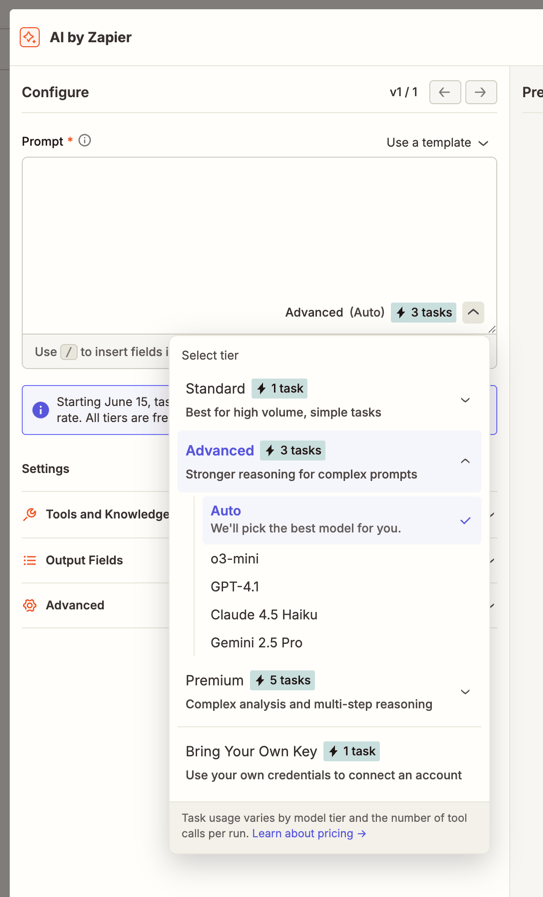Click the 1 task badge next to Standard
543x897 pixels.
[280, 388]
